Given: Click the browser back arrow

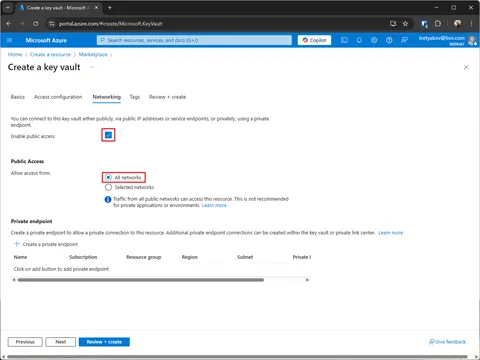Looking at the screenshot, I should 9,24.
